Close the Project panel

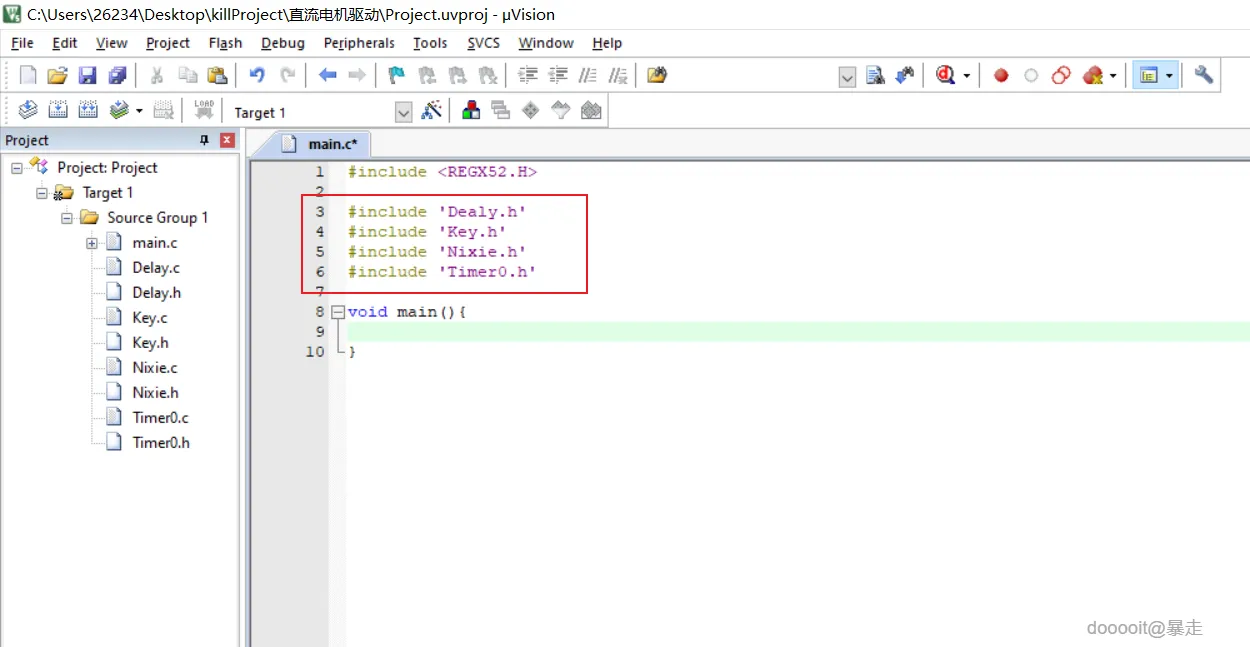pos(227,140)
